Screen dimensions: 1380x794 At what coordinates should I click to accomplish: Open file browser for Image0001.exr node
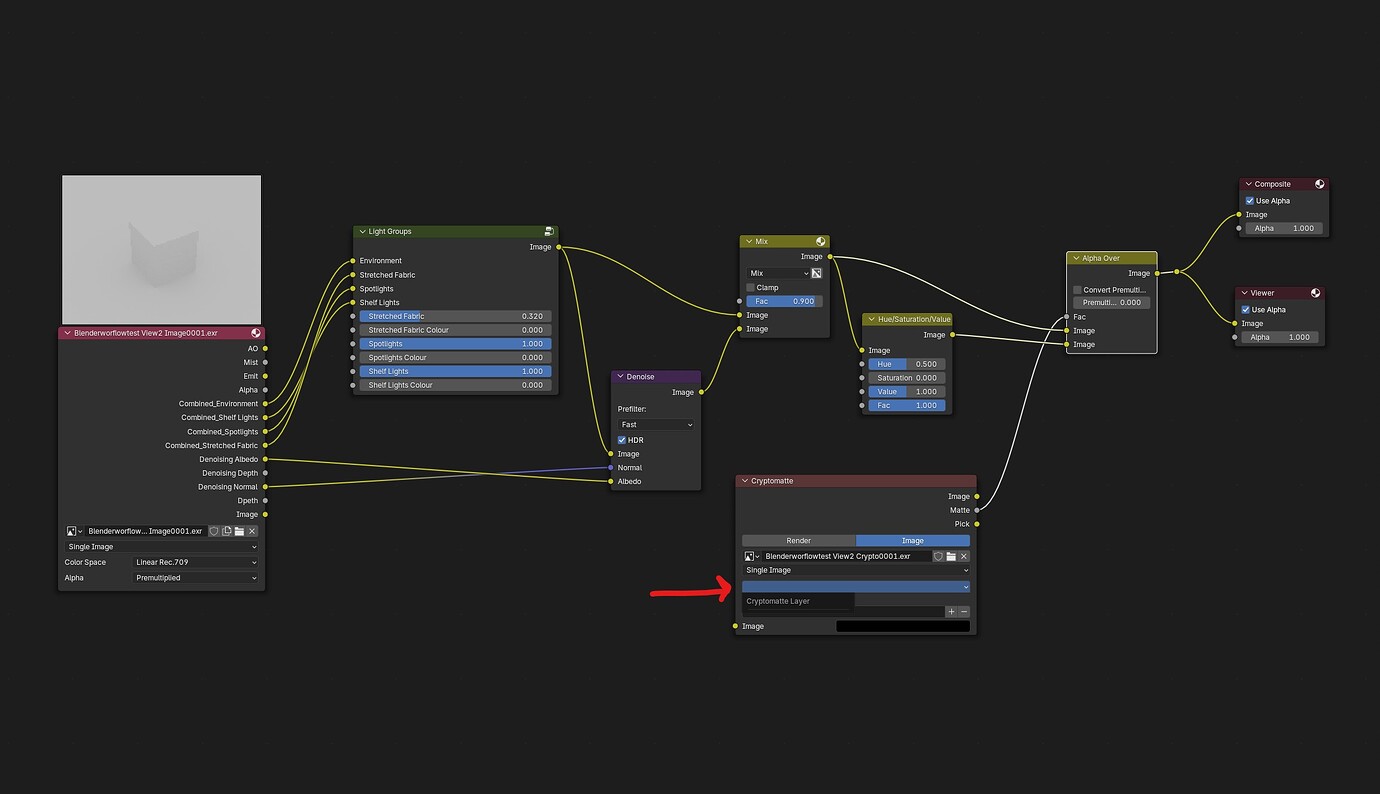tap(240, 531)
